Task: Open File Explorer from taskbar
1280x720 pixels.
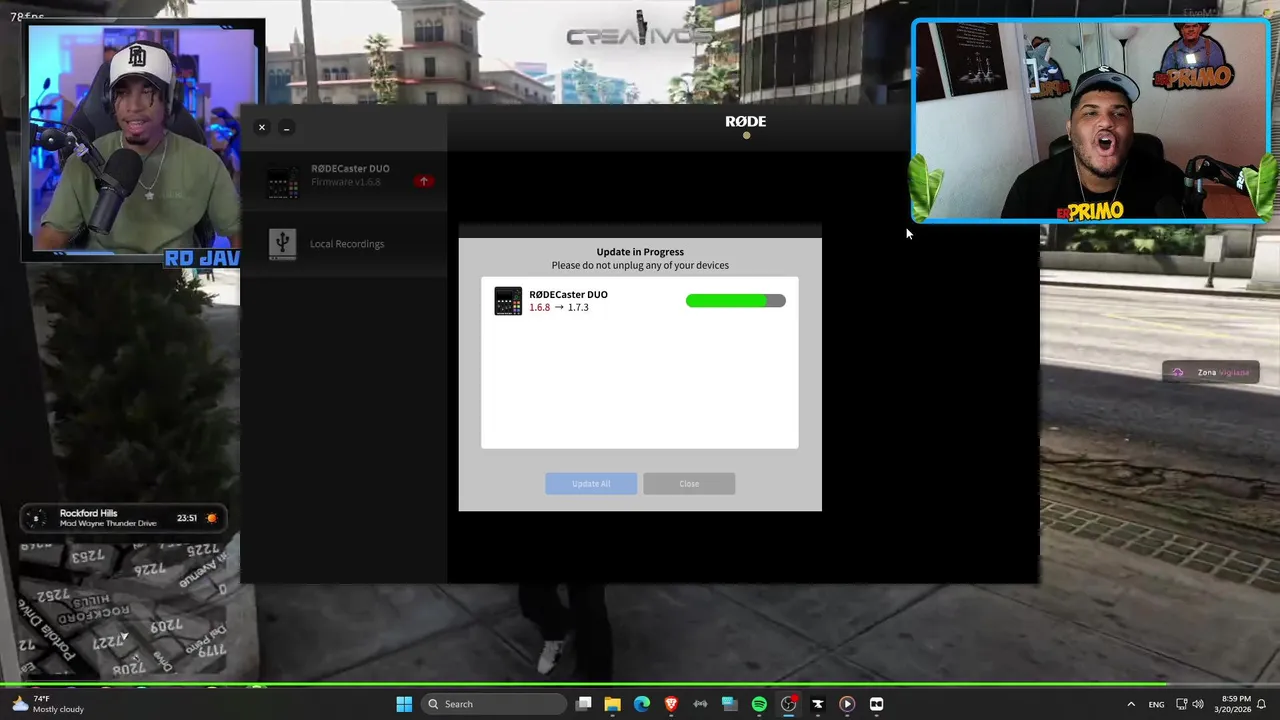Action: tap(613, 704)
